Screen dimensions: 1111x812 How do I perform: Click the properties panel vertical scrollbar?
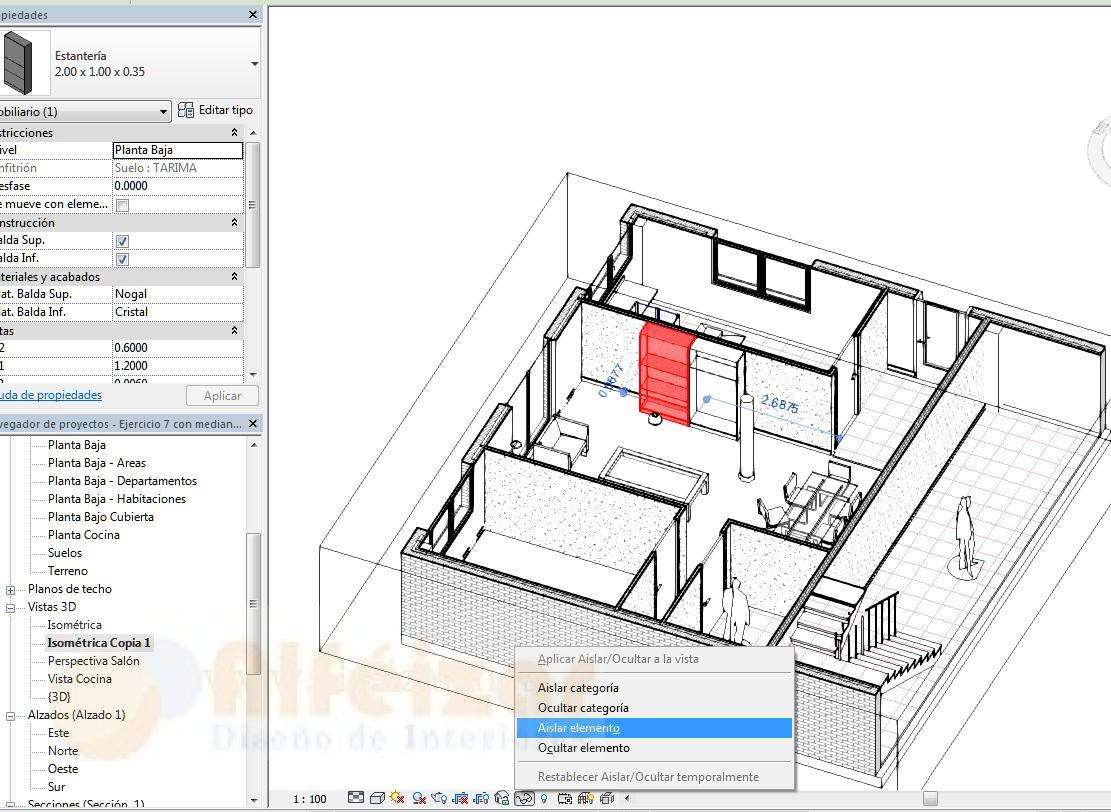[252, 205]
